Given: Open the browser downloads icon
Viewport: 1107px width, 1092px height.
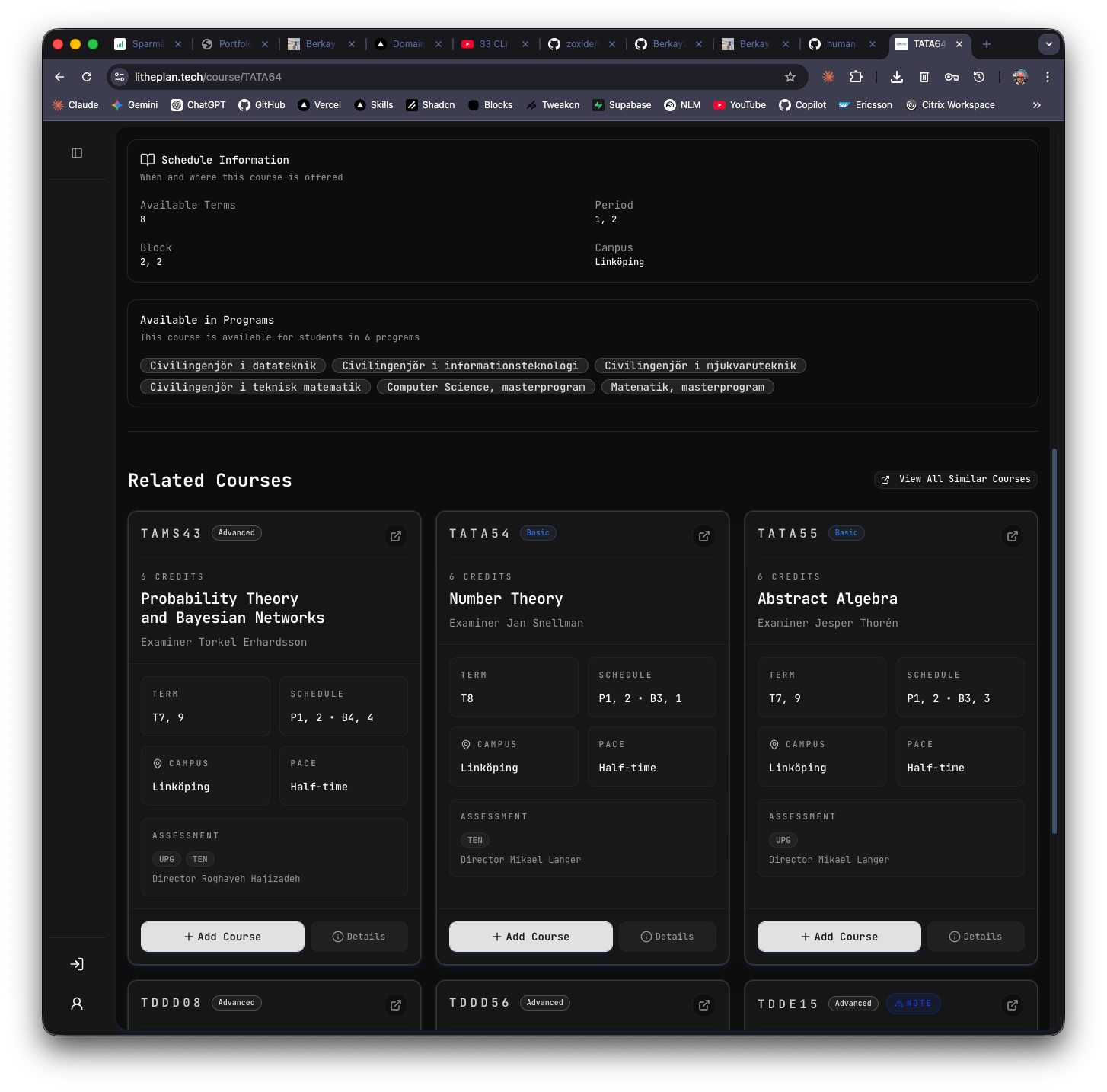Looking at the screenshot, I should click(896, 77).
